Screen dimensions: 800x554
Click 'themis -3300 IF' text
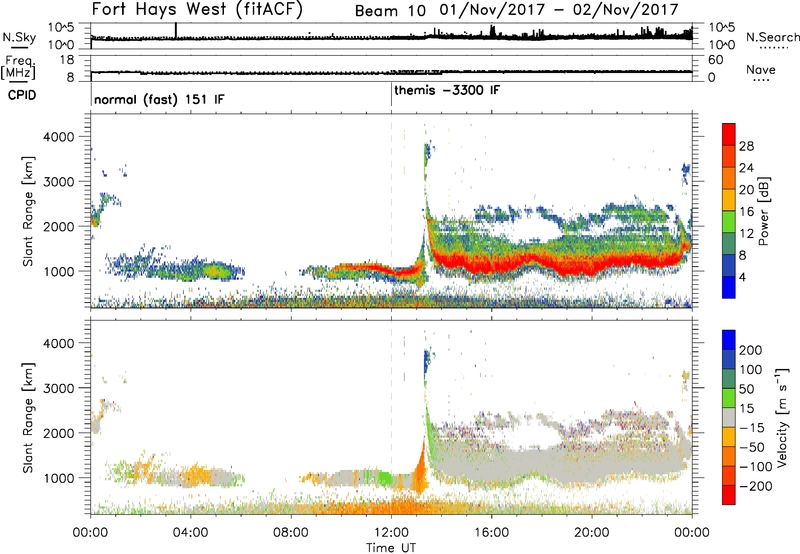[447, 90]
